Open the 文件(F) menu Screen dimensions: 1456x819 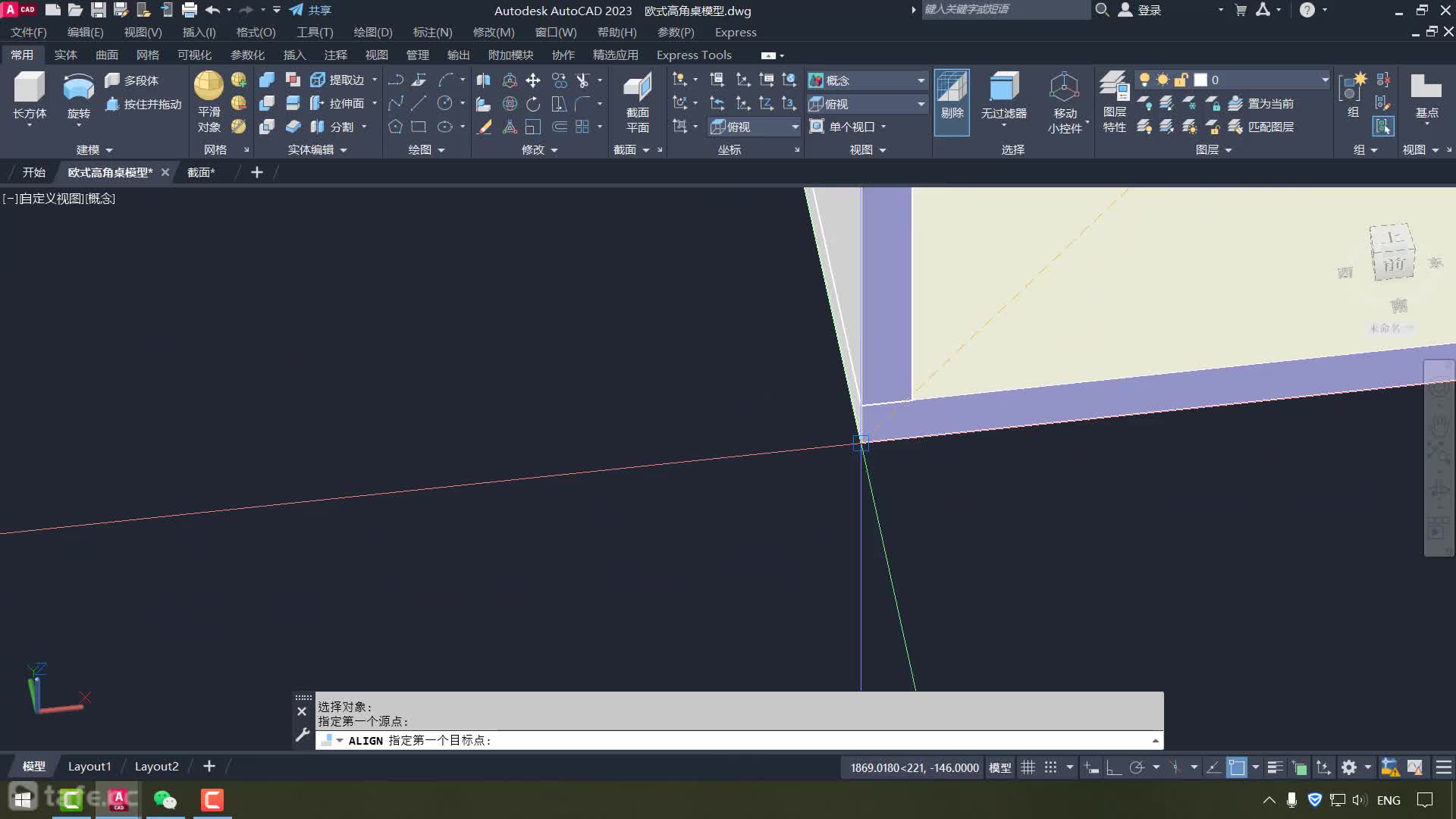tap(29, 33)
